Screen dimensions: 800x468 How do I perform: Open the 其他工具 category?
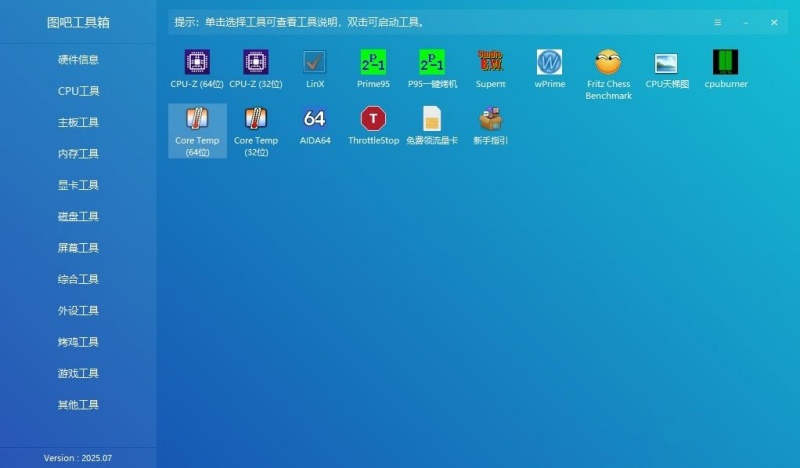[x=78, y=405]
